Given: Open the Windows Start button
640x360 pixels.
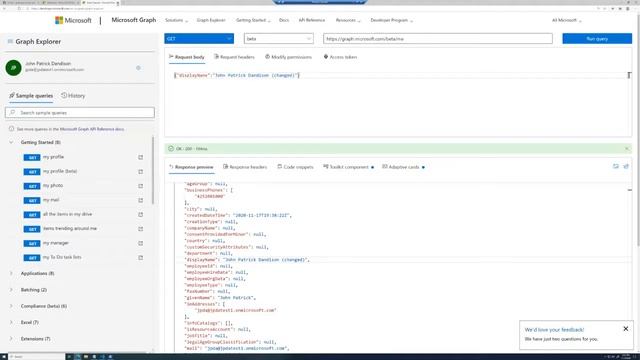Looking at the screenshot, I should click(x=4, y=356).
